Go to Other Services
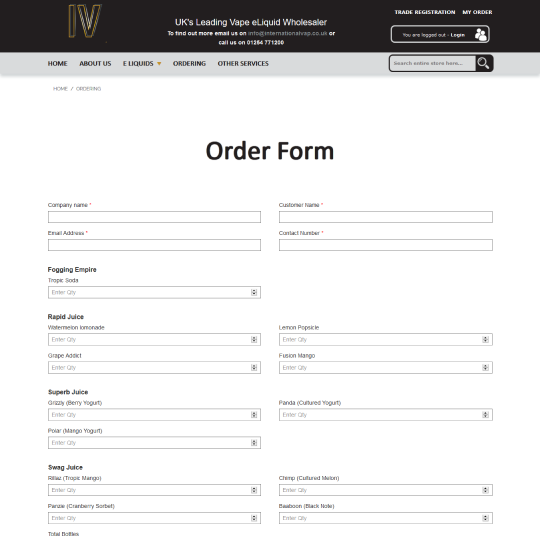 (243, 64)
